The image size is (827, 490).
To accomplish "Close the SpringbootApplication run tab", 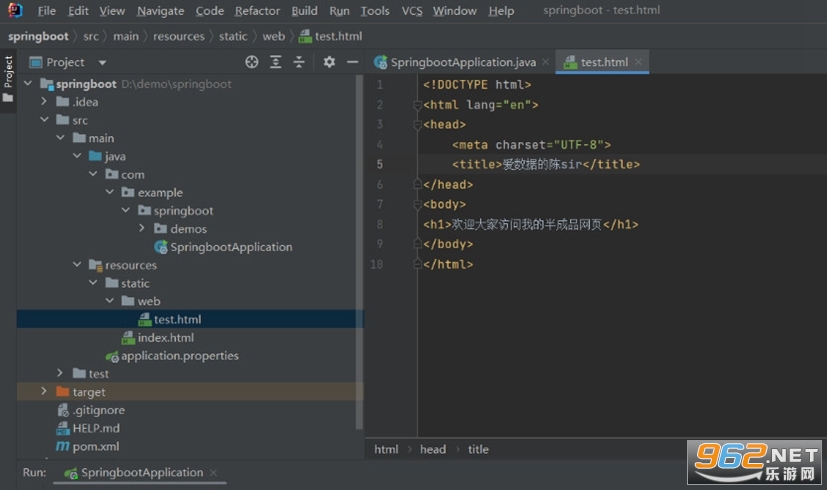I will coord(213,473).
